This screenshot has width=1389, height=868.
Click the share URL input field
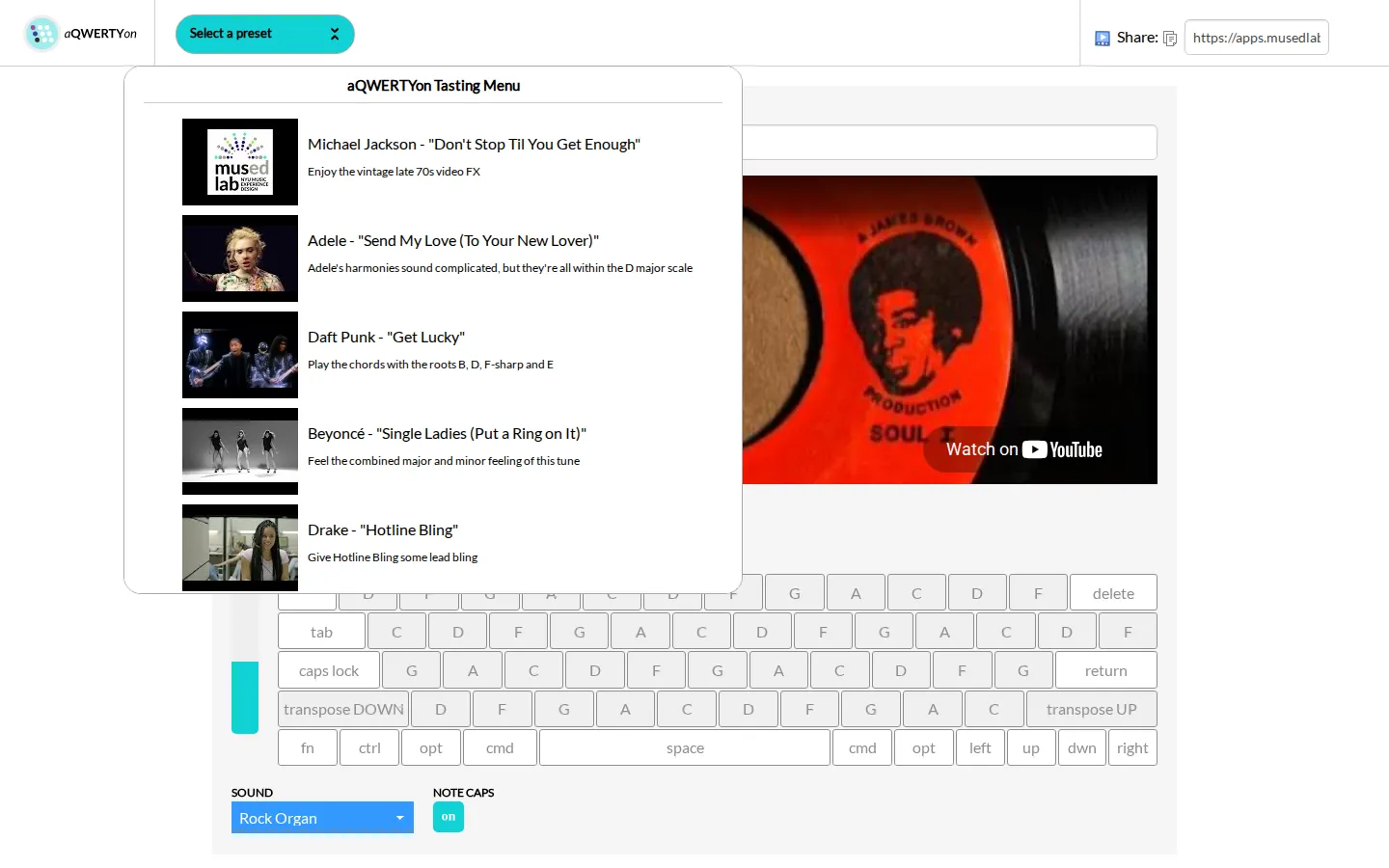tap(1256, 38)
